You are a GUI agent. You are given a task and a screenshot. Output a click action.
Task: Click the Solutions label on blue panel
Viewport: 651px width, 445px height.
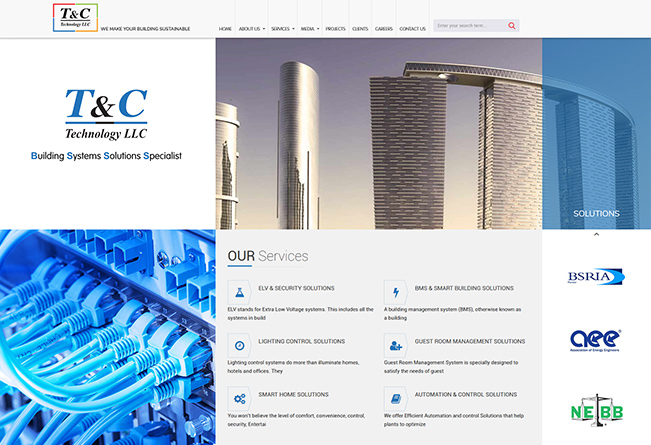[x=596, y=213]
